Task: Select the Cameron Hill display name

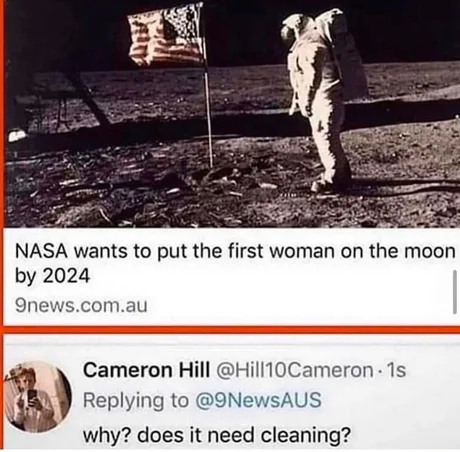Action: pyautogui.click(x=147, y=370)
